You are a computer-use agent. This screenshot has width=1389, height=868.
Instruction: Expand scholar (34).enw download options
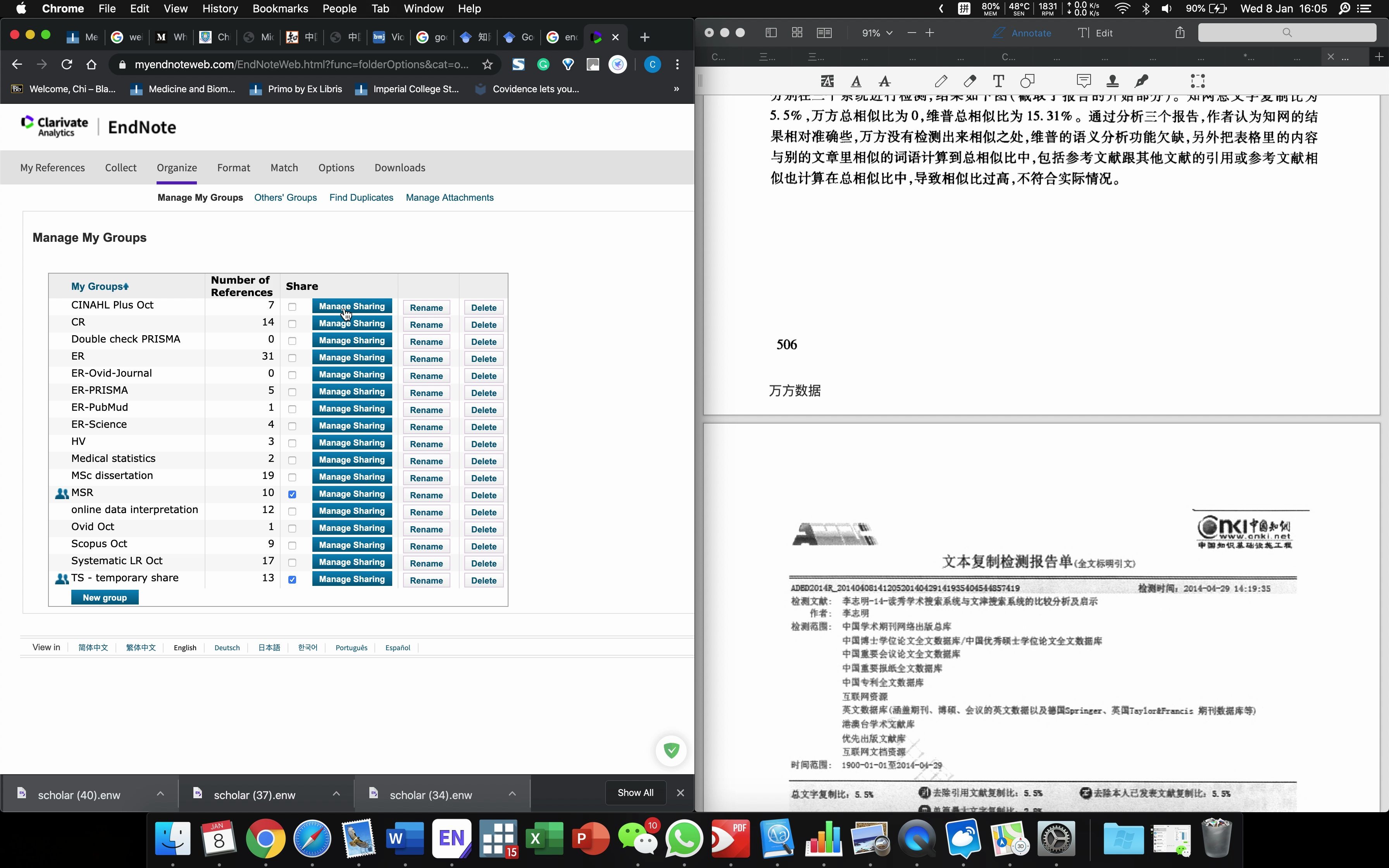coord(513,793)
